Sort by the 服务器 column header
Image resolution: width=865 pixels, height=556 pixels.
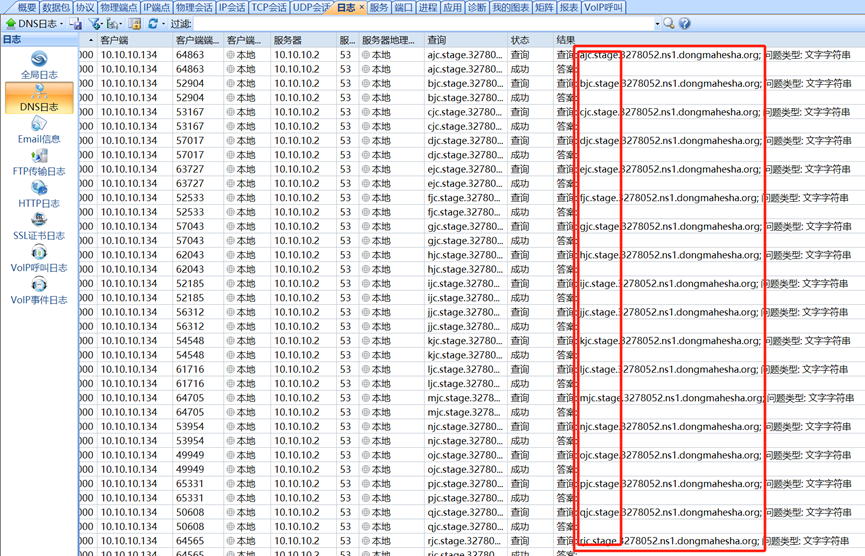tap(288, 40)
